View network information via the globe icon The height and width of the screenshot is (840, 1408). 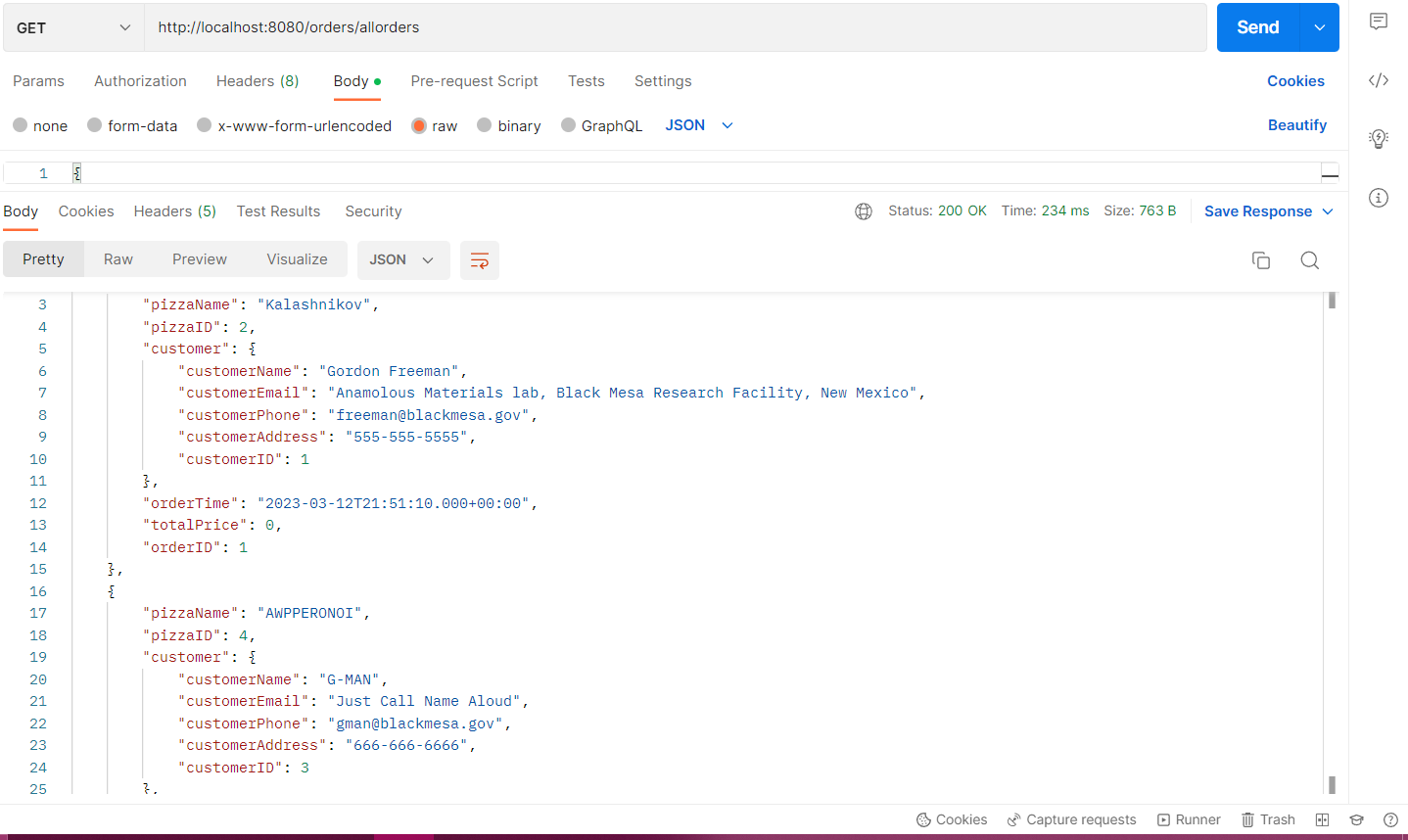click(863, 210)
